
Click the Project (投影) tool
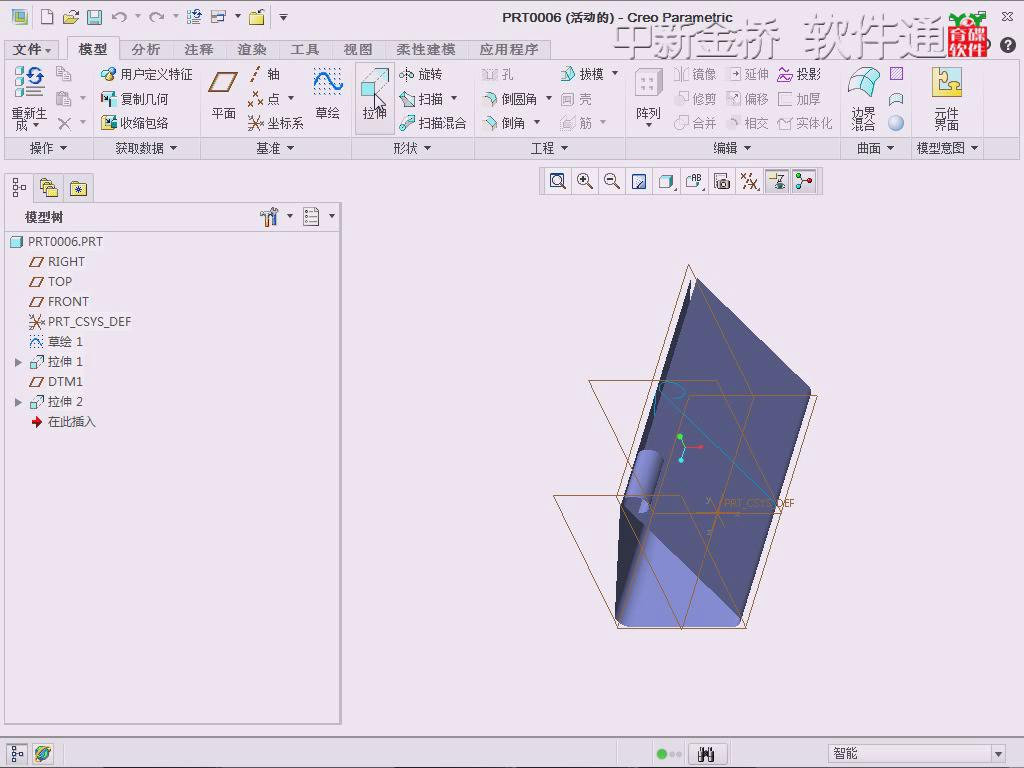(x=799, y=74)
